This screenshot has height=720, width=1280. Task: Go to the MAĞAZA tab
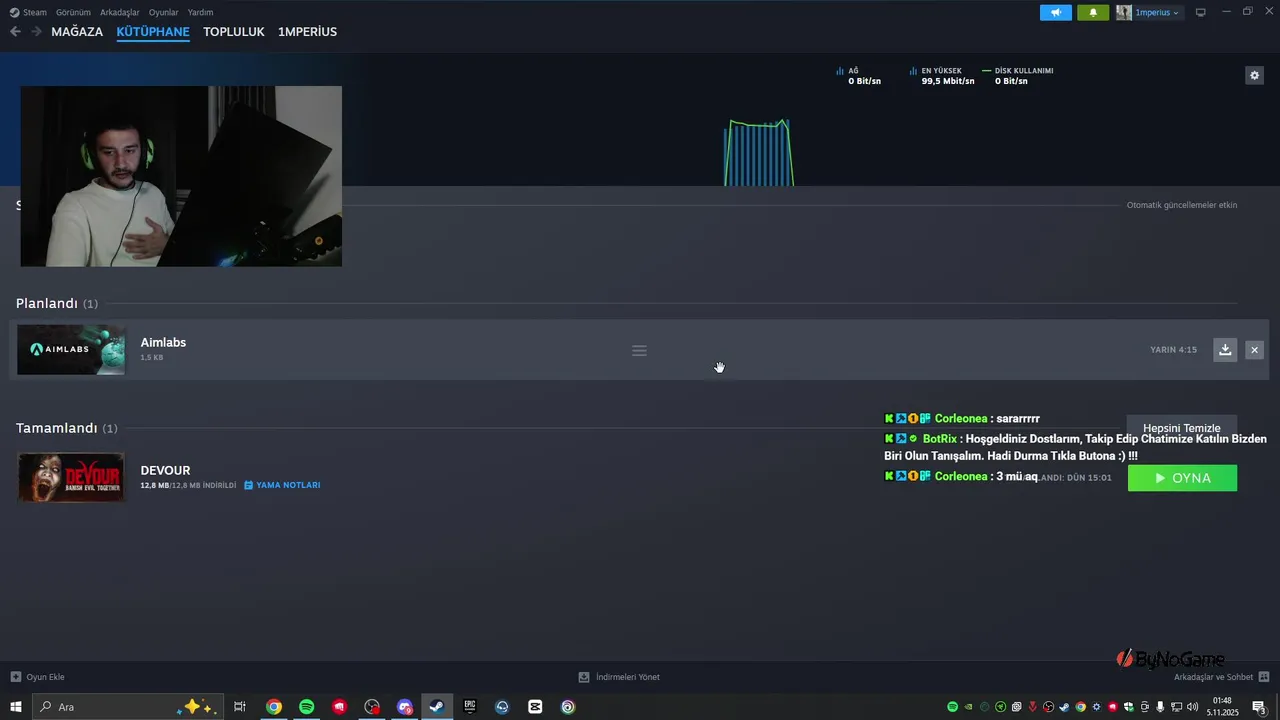[77, 32]
